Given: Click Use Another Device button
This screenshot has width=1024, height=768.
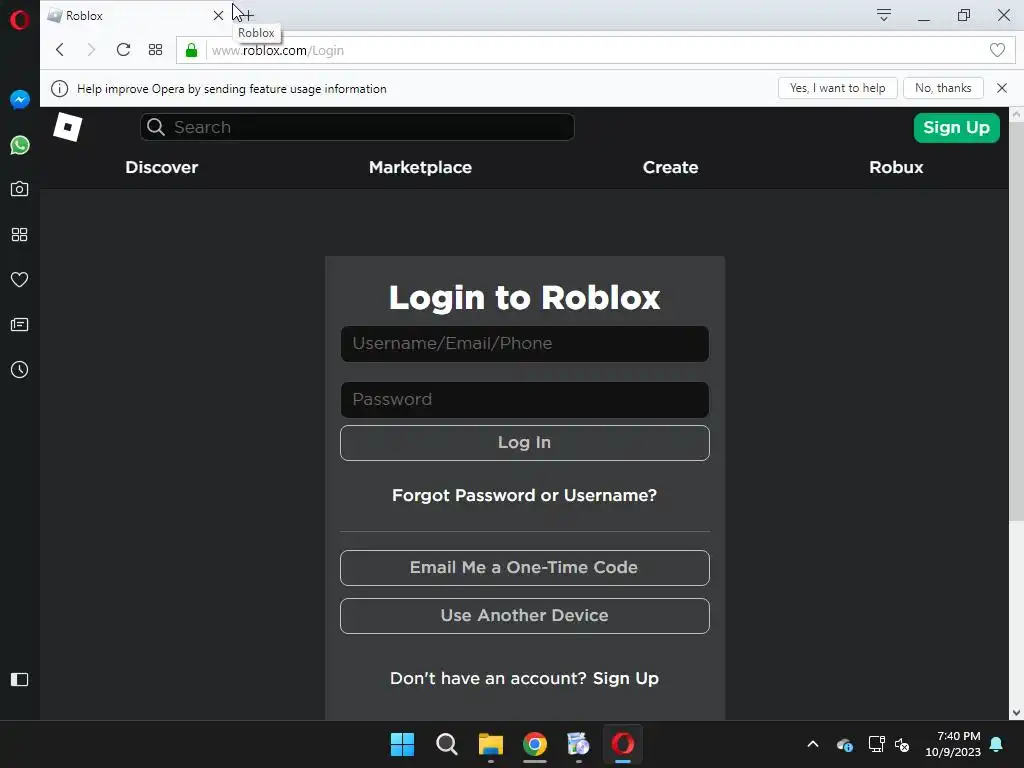Looking at the screenshot, I should click(524, 616).
